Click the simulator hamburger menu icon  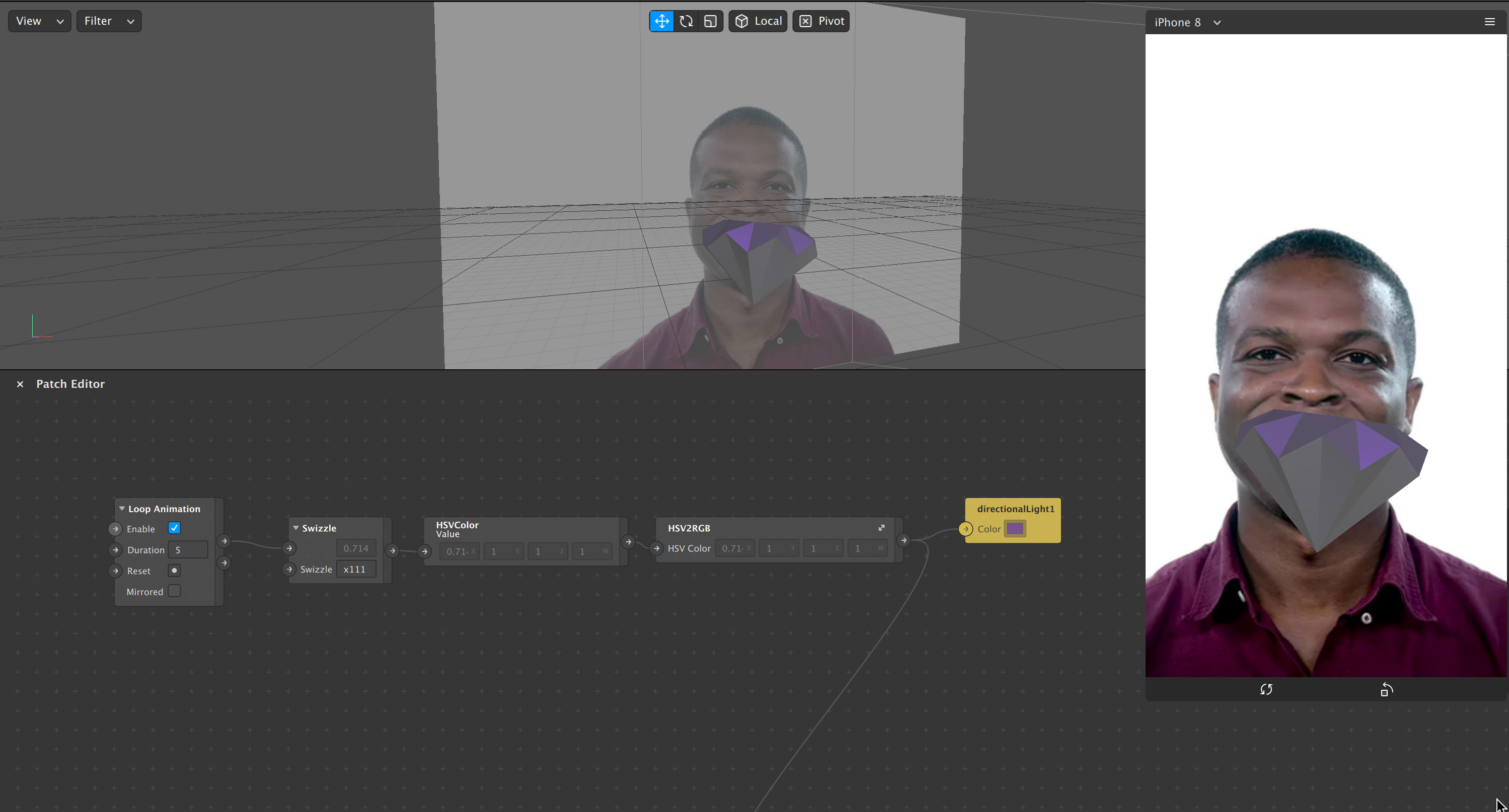[1490, 22]
